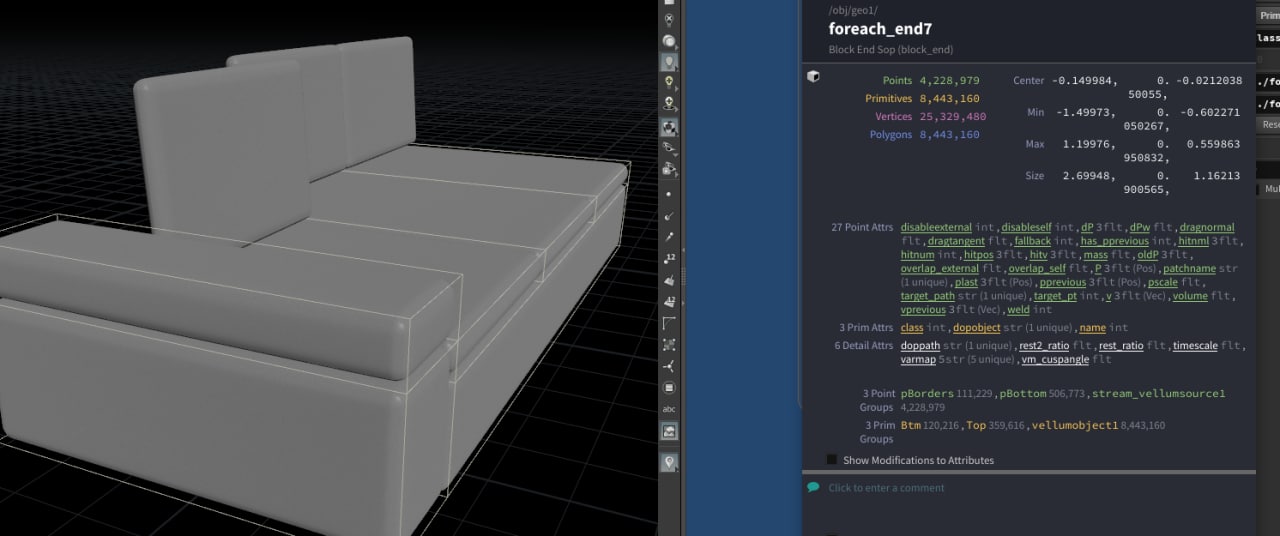The height and width of the screenshot is (536, 1280).
Task: Open the patchname attribute link
Action: coord(1191,269)
